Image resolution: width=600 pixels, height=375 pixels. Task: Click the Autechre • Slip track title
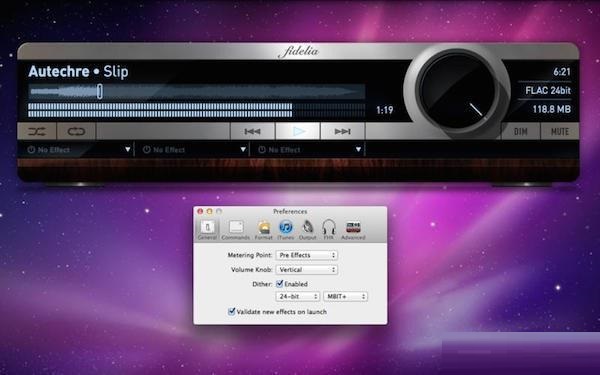(78, 72)
